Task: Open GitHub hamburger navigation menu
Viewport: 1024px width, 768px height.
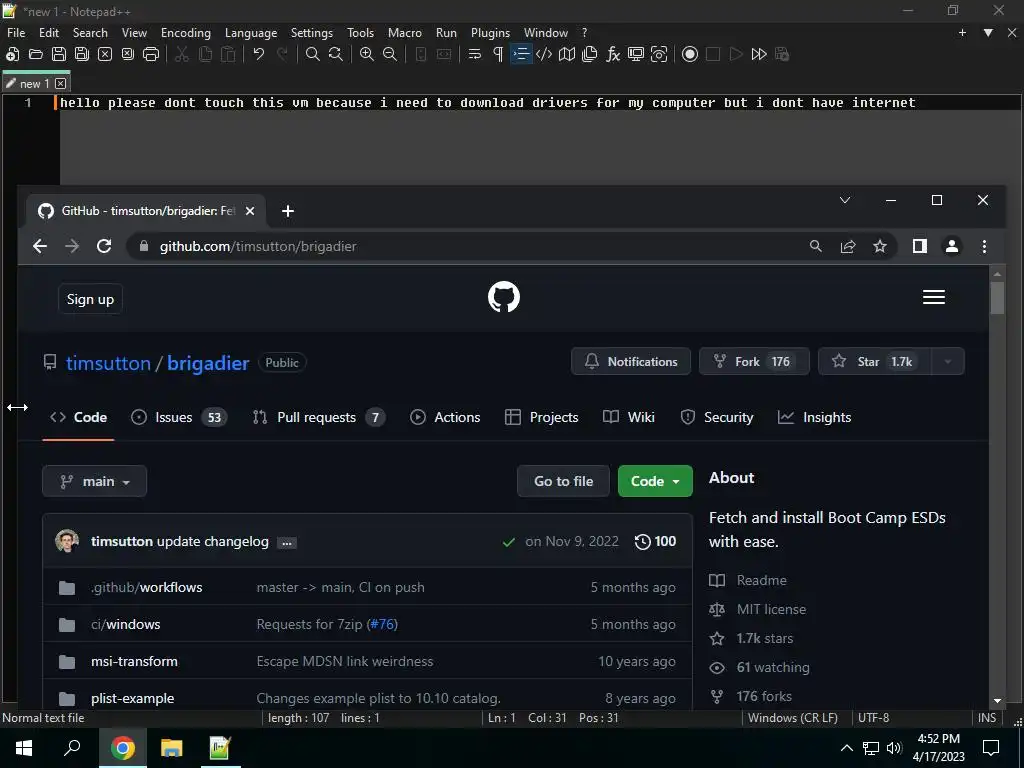Action: pos(933,297)
